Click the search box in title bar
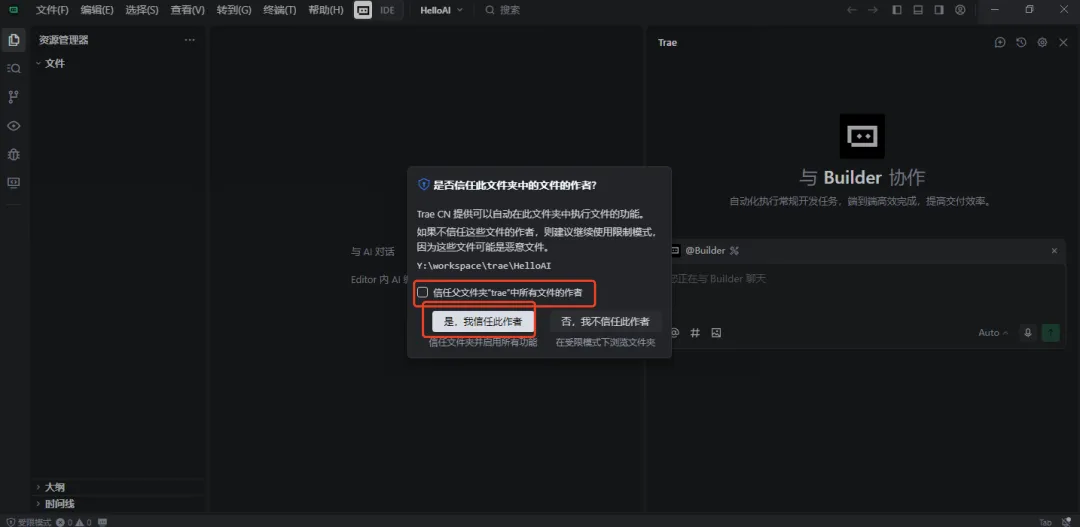Screen dimensions: 1080x527 coord(503,10)
